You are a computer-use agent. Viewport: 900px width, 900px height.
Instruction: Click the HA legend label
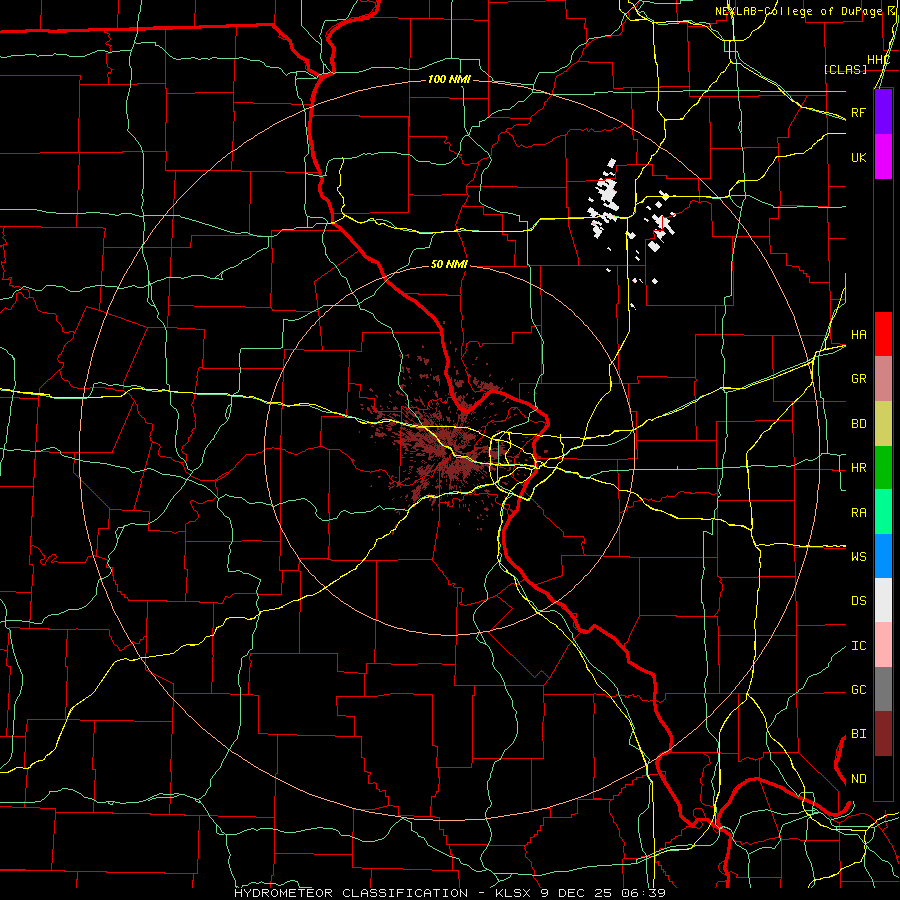pos(859,335)
